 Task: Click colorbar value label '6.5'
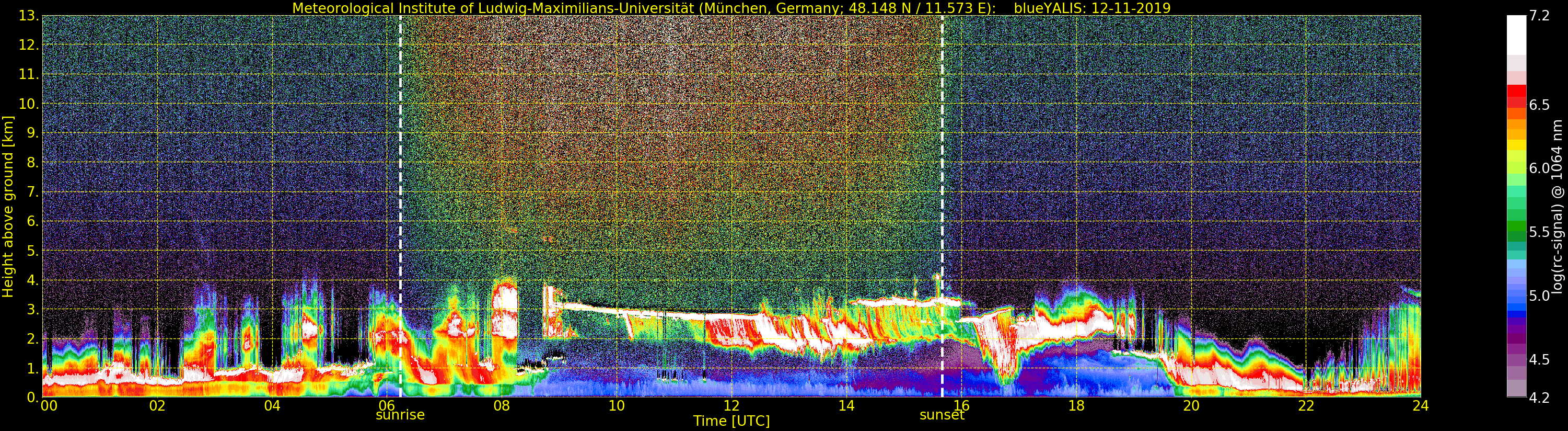(1539, 105)
